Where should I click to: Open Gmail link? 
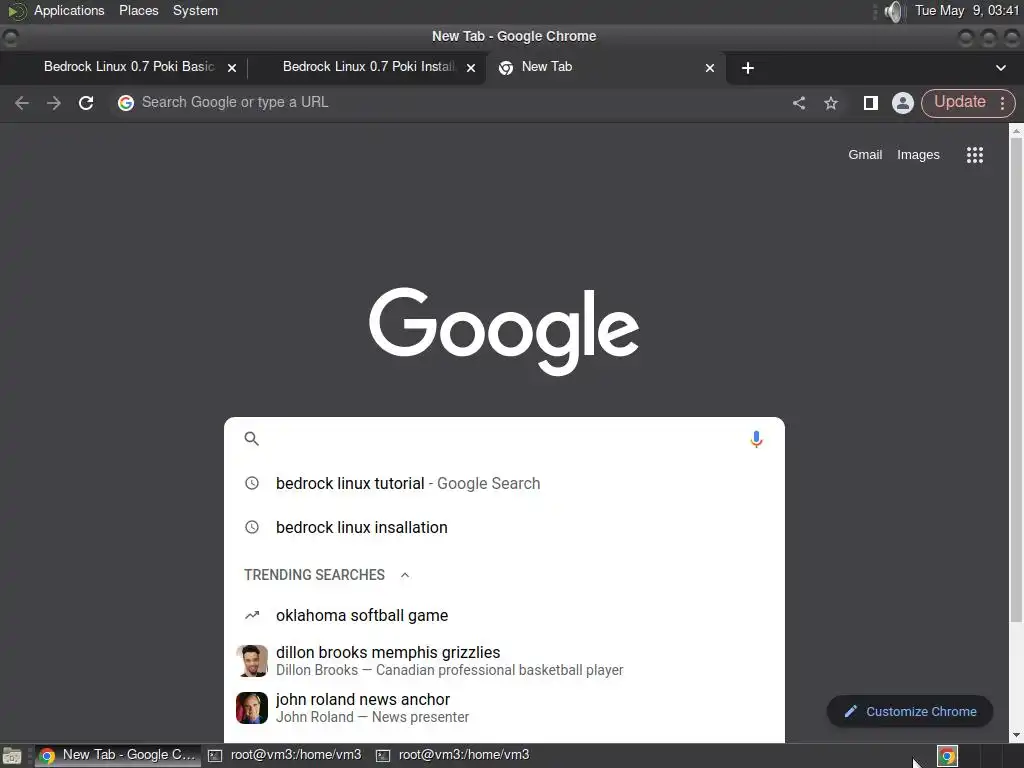[865, 155]
